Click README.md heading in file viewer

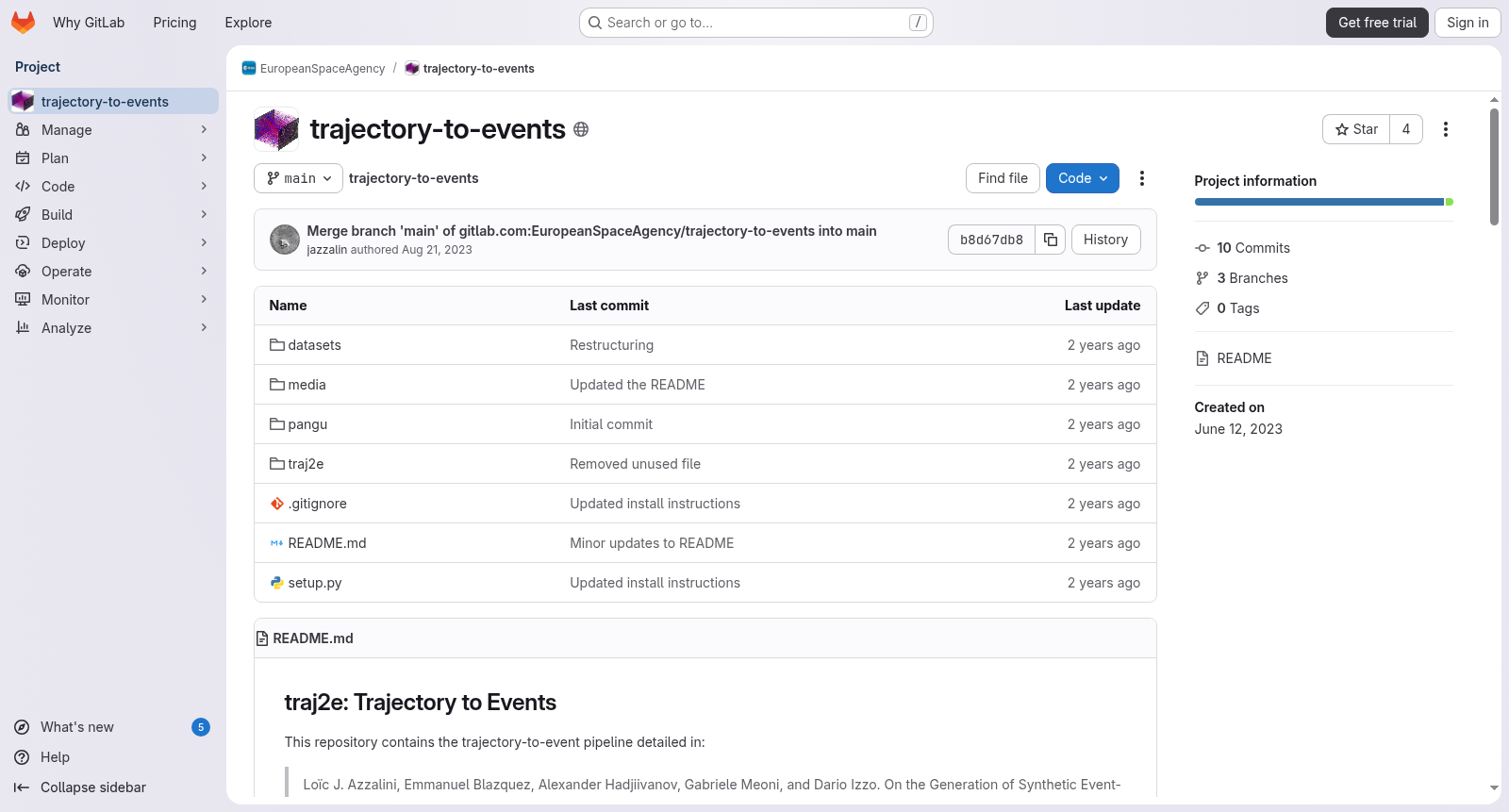pyautogui.click(x=313, y=638)
